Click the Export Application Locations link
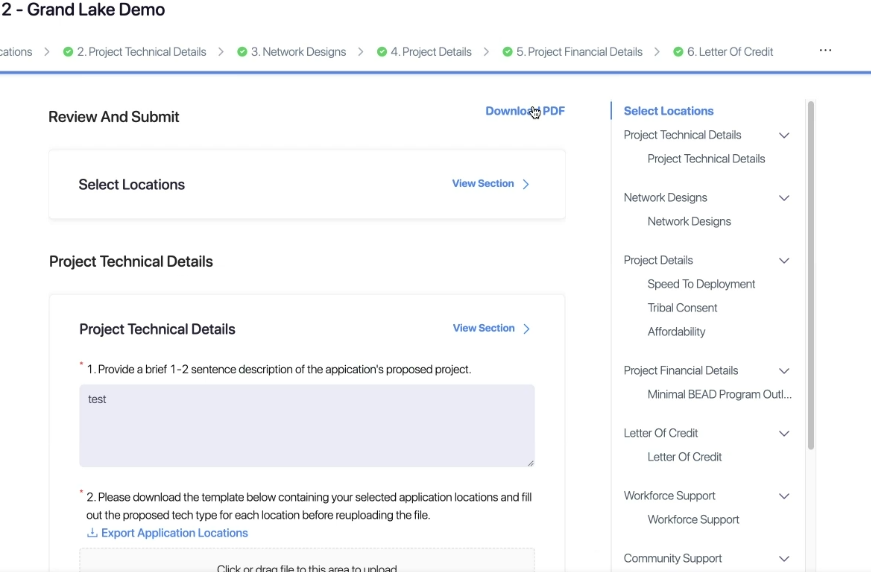Viewport: 871px width, 572px height. 174,533
